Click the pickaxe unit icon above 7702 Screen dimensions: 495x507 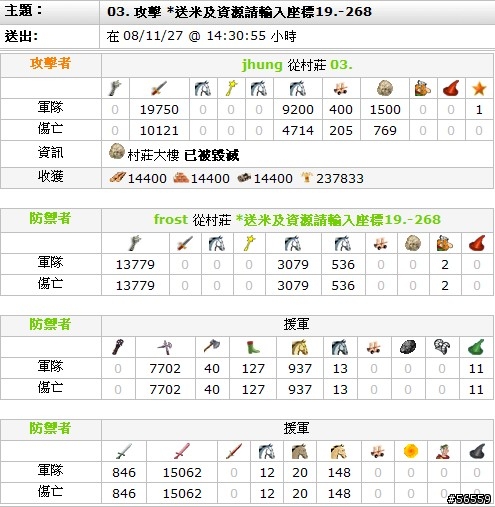point(165,347)
